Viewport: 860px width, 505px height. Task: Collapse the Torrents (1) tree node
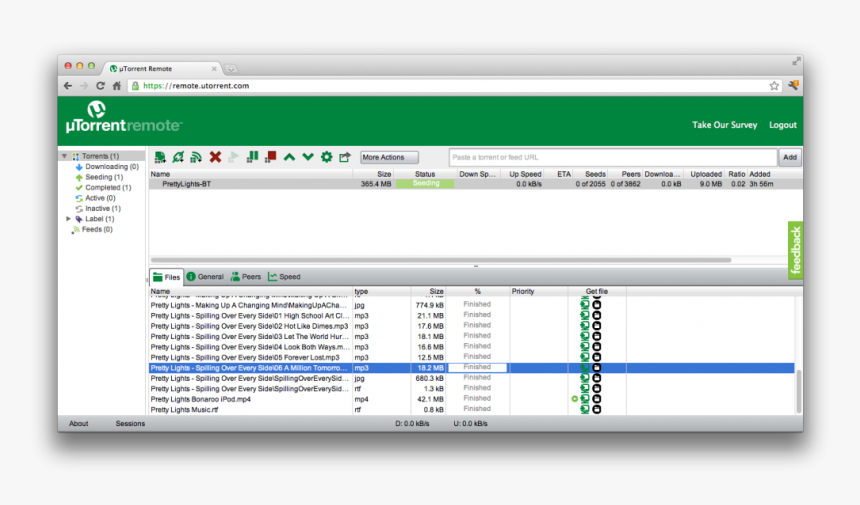tap(64, 156)
